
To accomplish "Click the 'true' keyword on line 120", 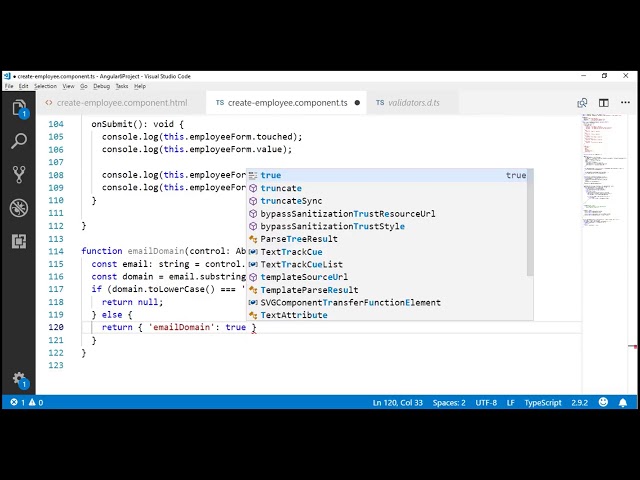I will pos(236,327).
